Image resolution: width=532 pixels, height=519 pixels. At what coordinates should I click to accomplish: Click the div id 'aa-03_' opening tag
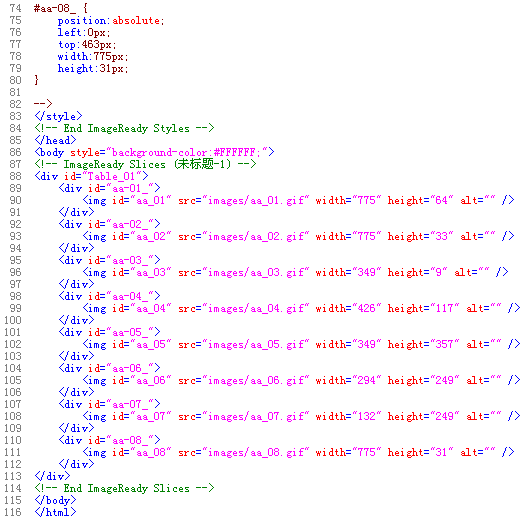coord(109,261)
